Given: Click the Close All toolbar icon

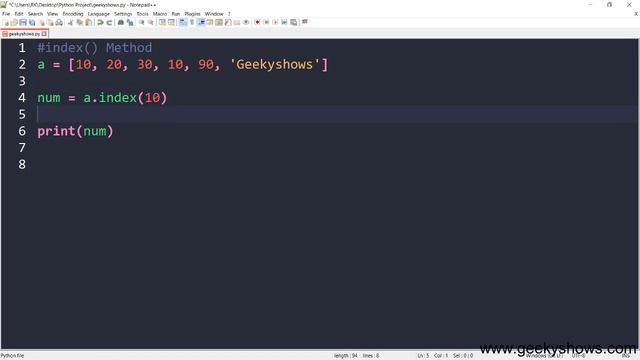Looking at the screenshot, I should pos(50,22).
